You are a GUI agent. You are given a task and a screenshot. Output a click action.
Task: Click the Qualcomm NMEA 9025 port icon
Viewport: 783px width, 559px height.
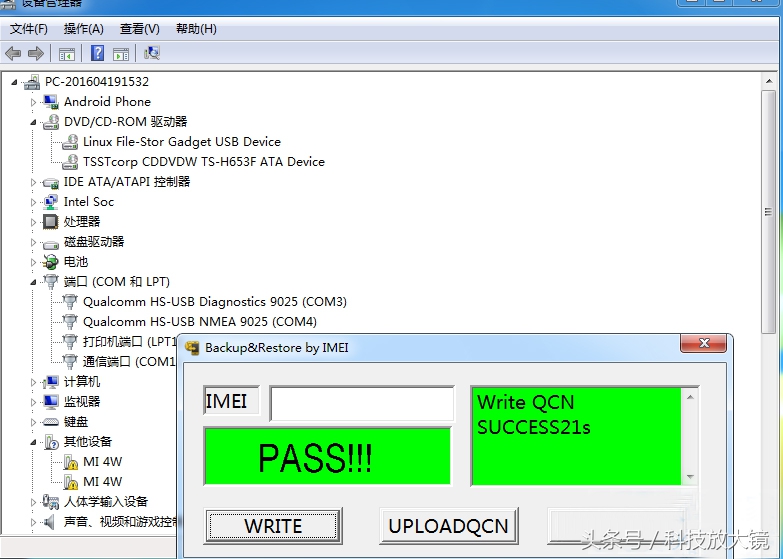pyautogui.click(x=70, y=322)
